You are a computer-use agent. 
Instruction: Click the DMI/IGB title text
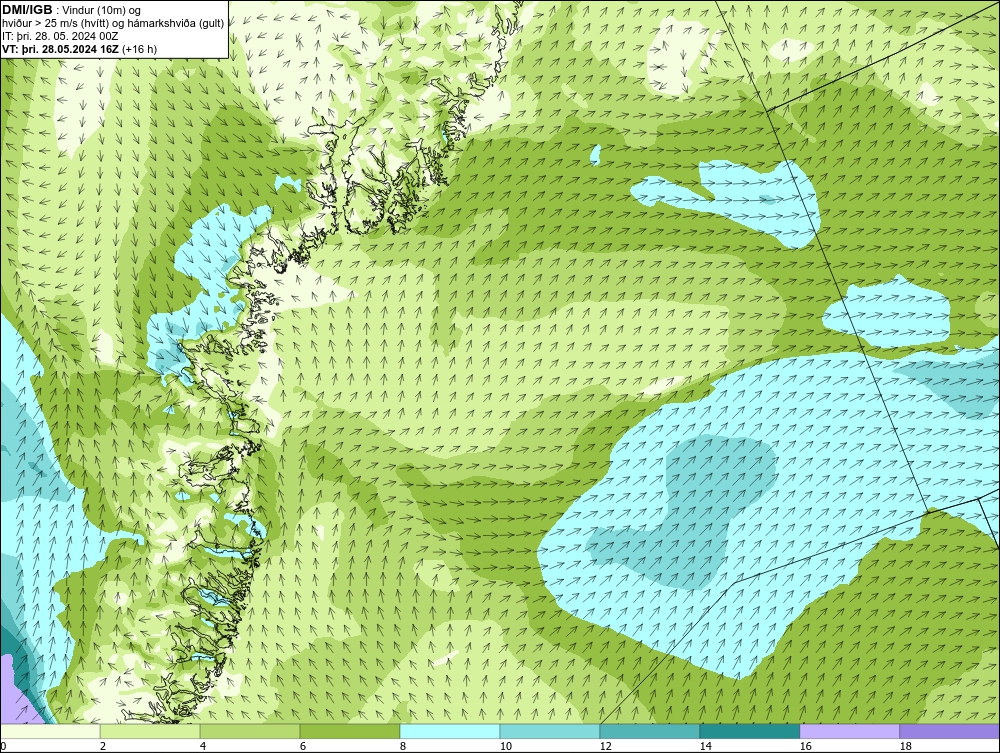click(27, 10)
